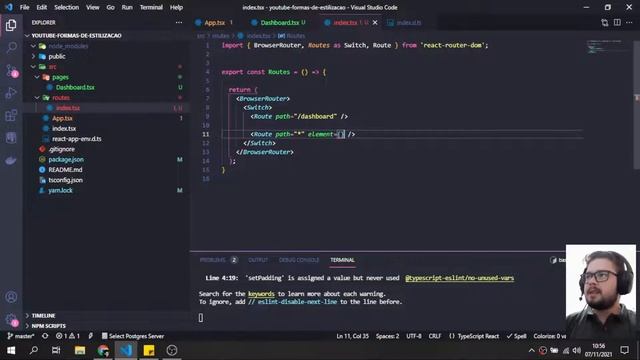Click the master branch indicator
This screenshot has width=640, height=360.
tap(21, 336)
